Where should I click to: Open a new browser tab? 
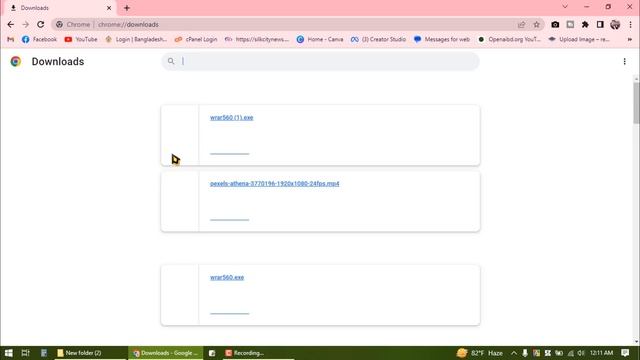(127, 8)
